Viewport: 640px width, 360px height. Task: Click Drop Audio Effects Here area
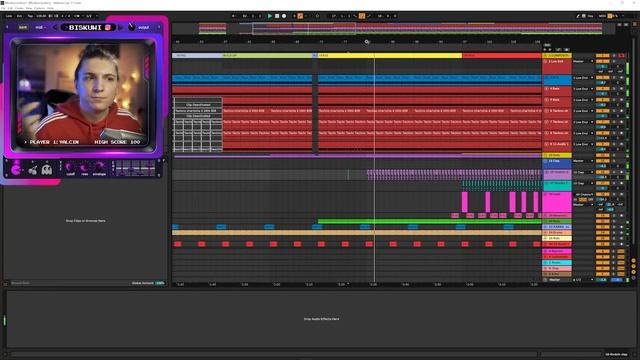[x=321, y=319]
